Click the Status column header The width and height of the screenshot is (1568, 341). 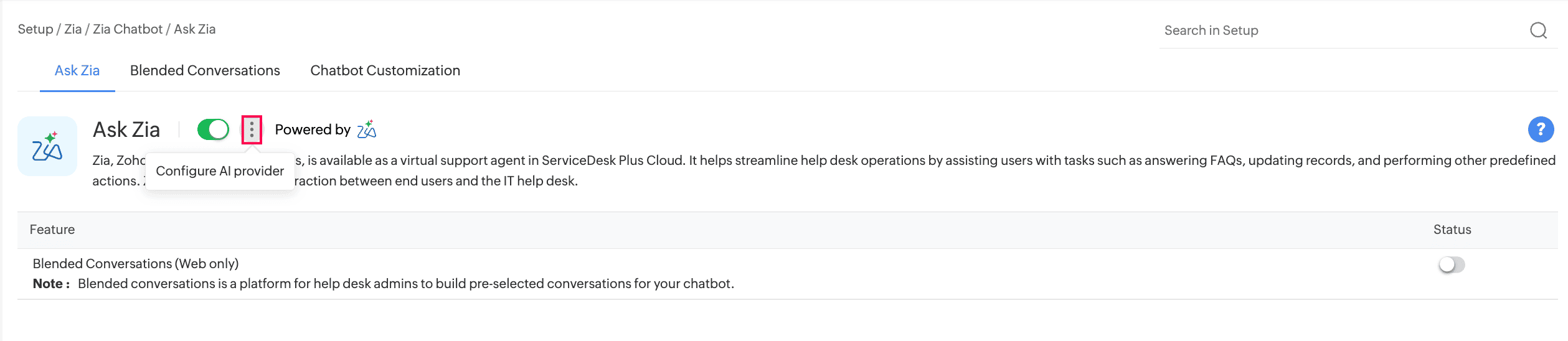(x=1452, y=230)
